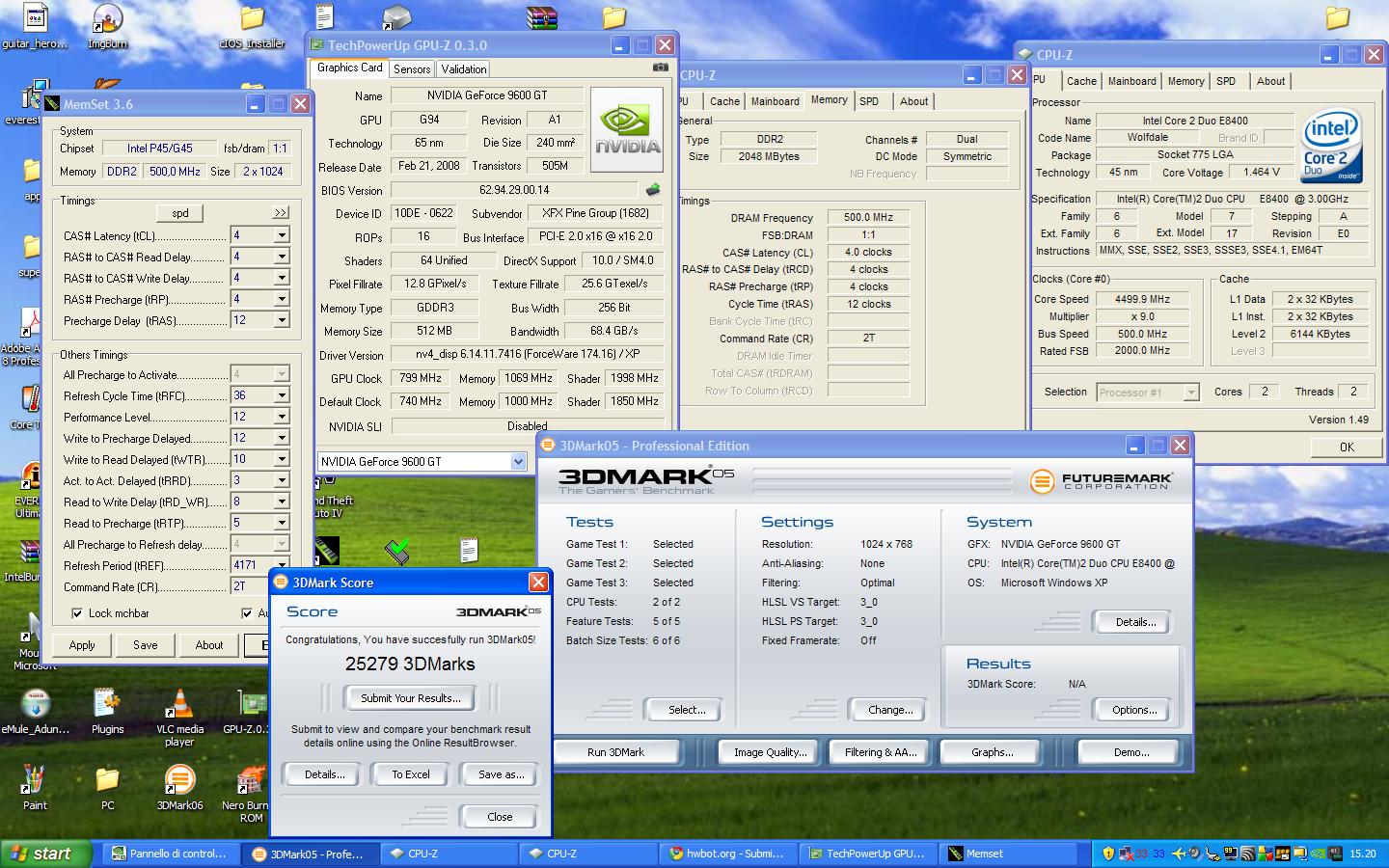
Task: Open the Performance Level dropdown in MemSet
Action: [x=281, y=417]
